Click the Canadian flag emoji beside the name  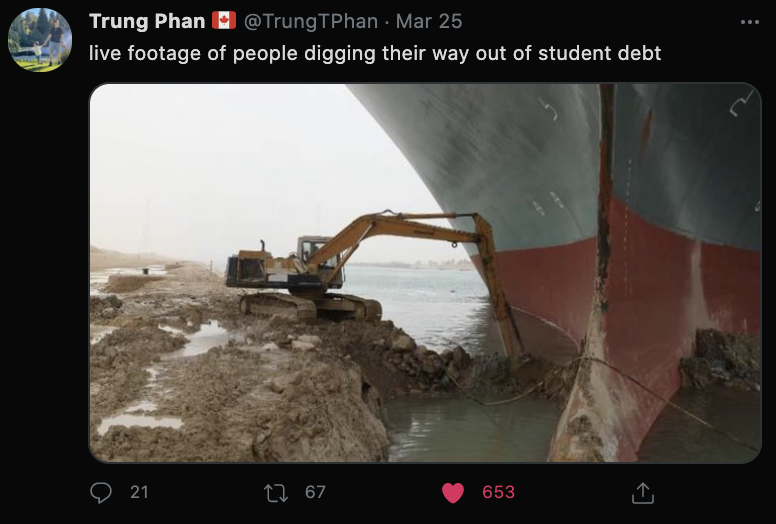pyautogui.click(x=224, y=20)
